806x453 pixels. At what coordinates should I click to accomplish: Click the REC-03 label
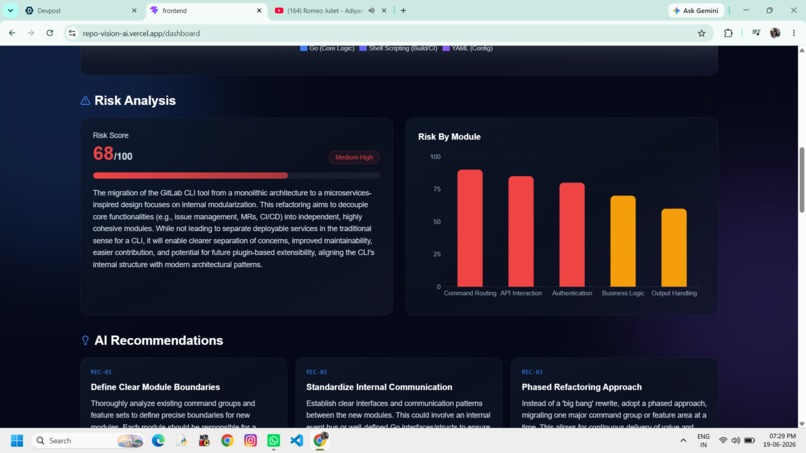(532, 372)
